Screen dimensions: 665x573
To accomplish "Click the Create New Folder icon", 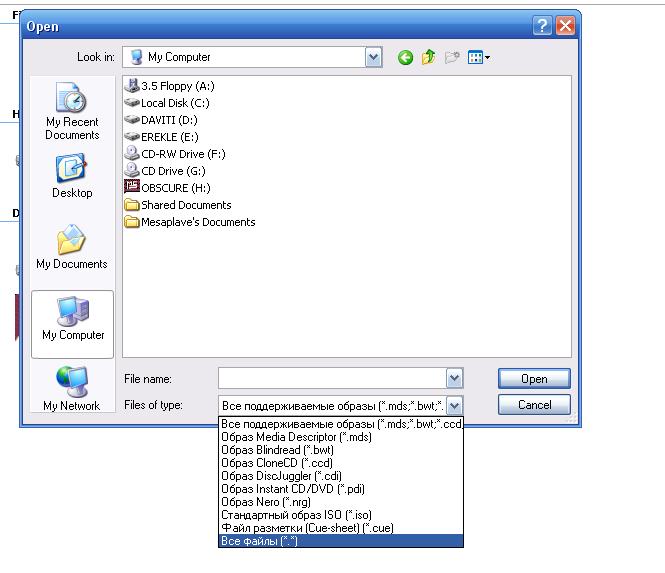I will 452,57.
